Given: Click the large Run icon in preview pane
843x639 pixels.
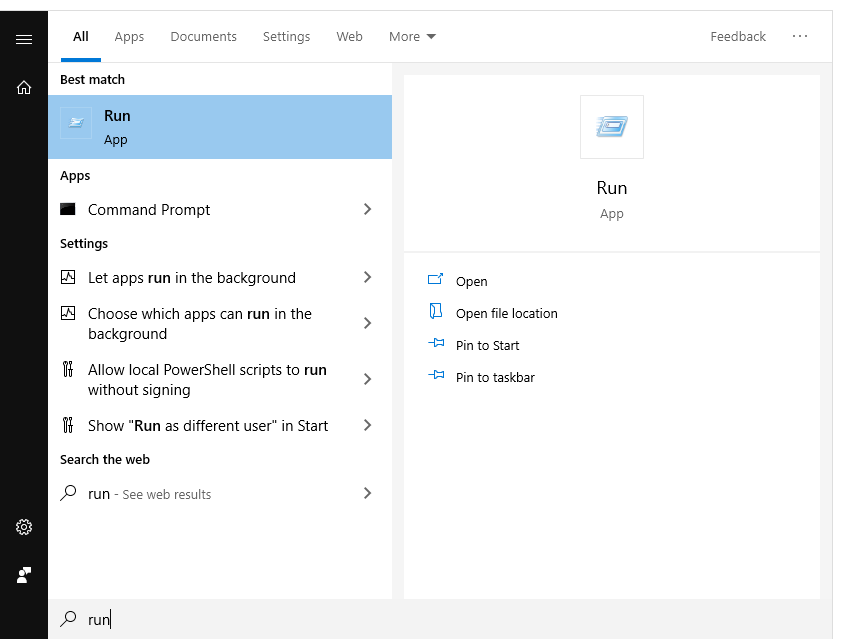Looking at the screenshot, I should point(612,127).
